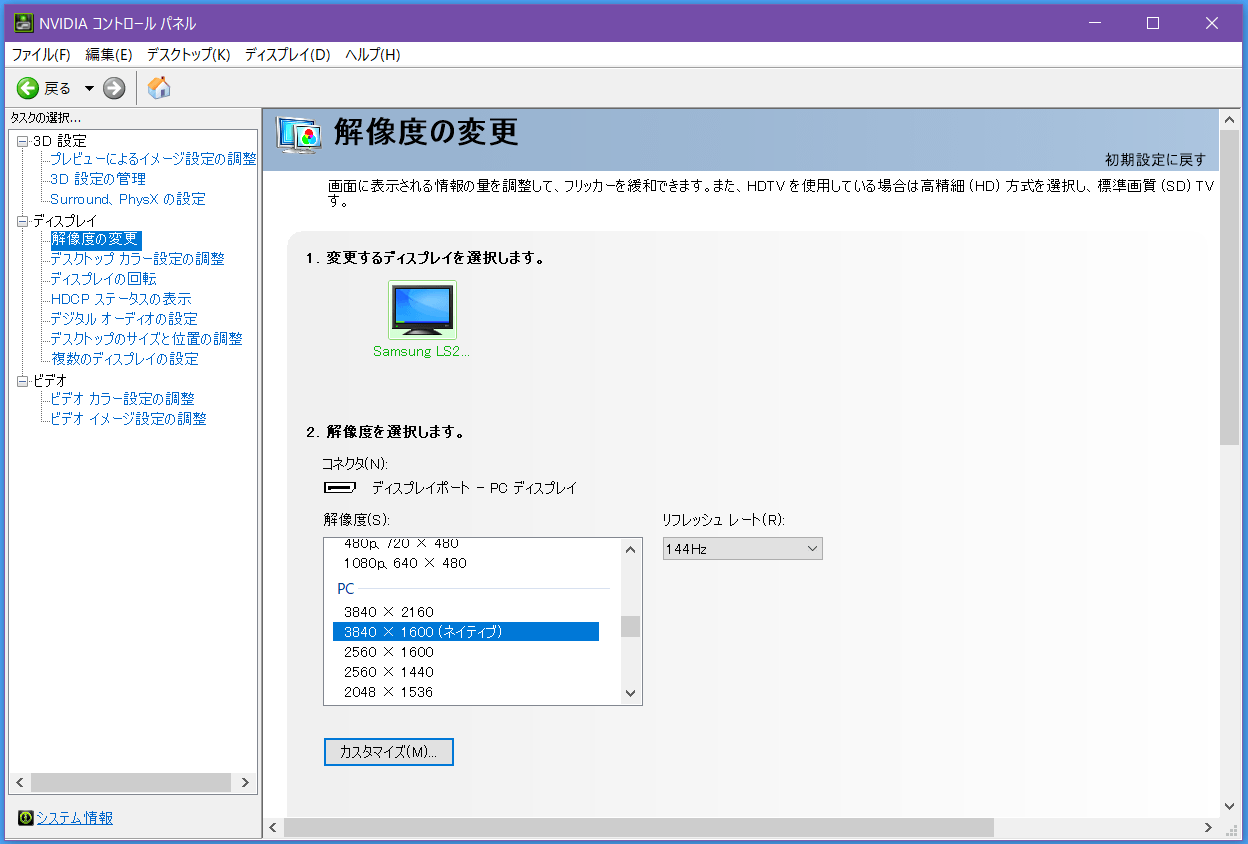Screen dimensions: 1248x844
Task: Click the DisplayPort connector icon
Action: click(x=340, y=488)
